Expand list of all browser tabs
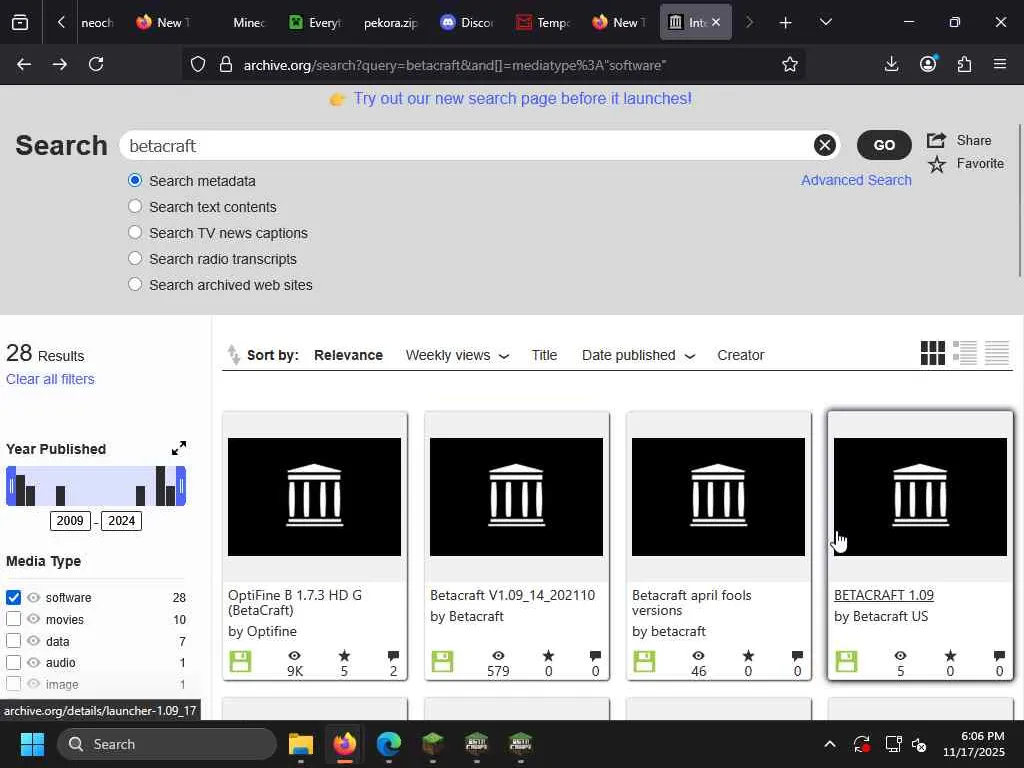 tap(825, 22)
